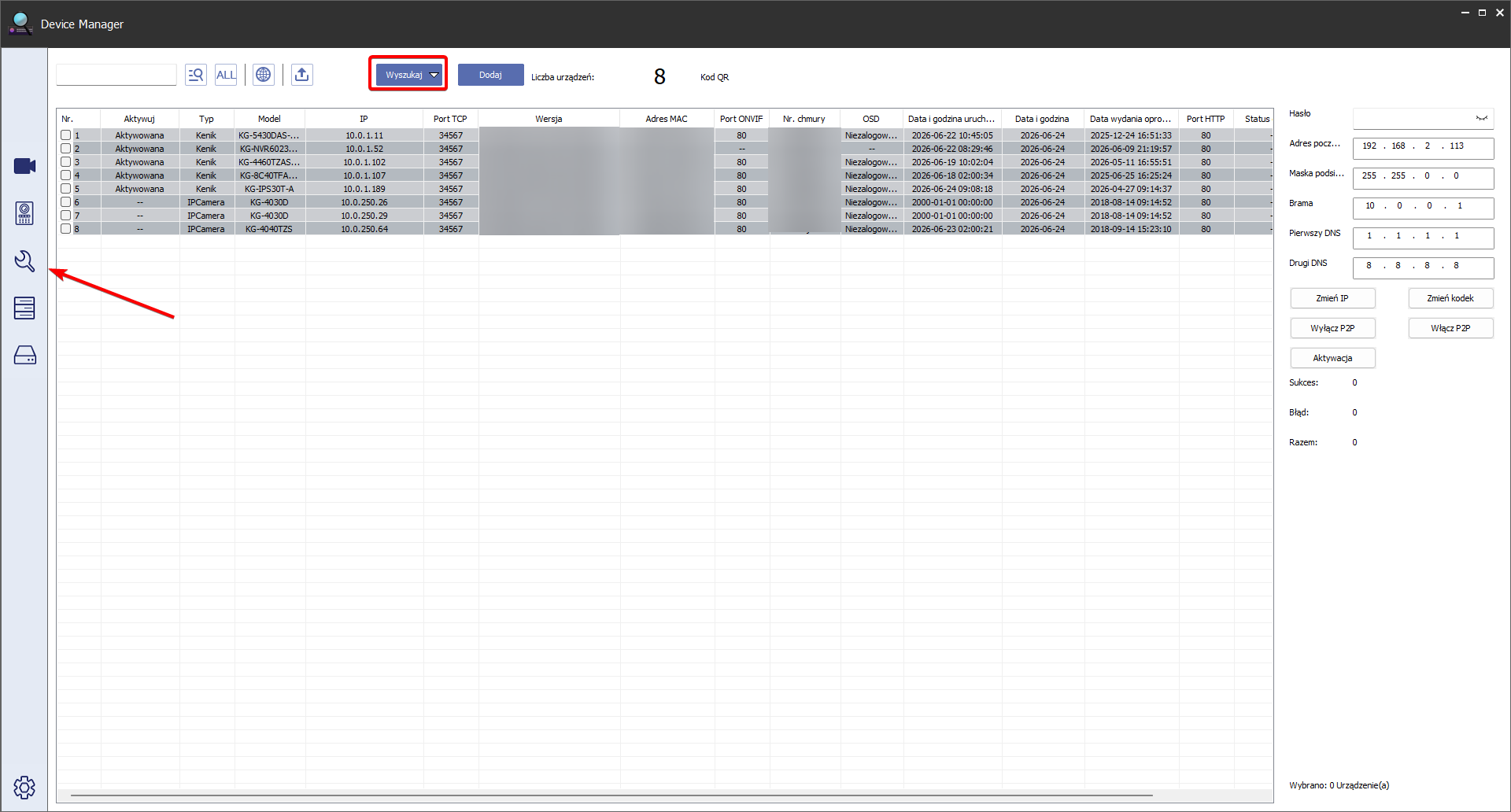This screenshot has width=1511, height=812.
Task: Select IP cell 10.0.250.29
Action: point(364,216)
